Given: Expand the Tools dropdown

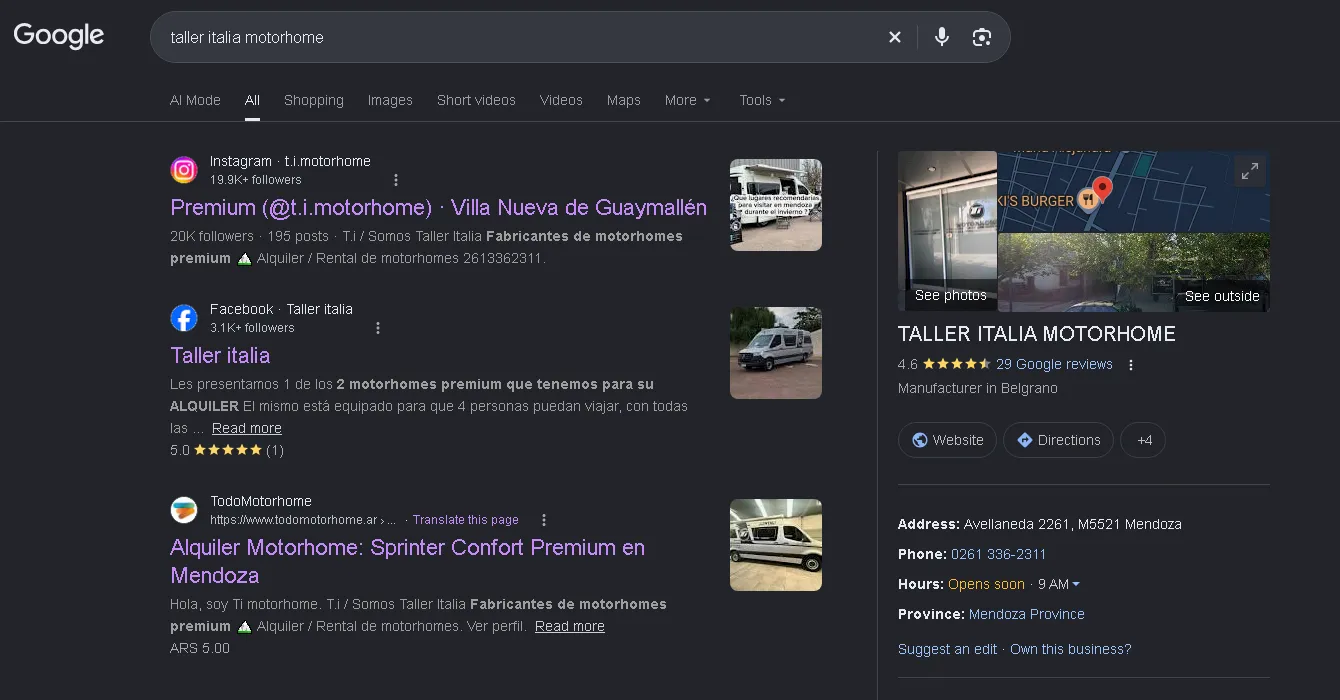Looking at the screenshot, I should (x=762, y=100).
